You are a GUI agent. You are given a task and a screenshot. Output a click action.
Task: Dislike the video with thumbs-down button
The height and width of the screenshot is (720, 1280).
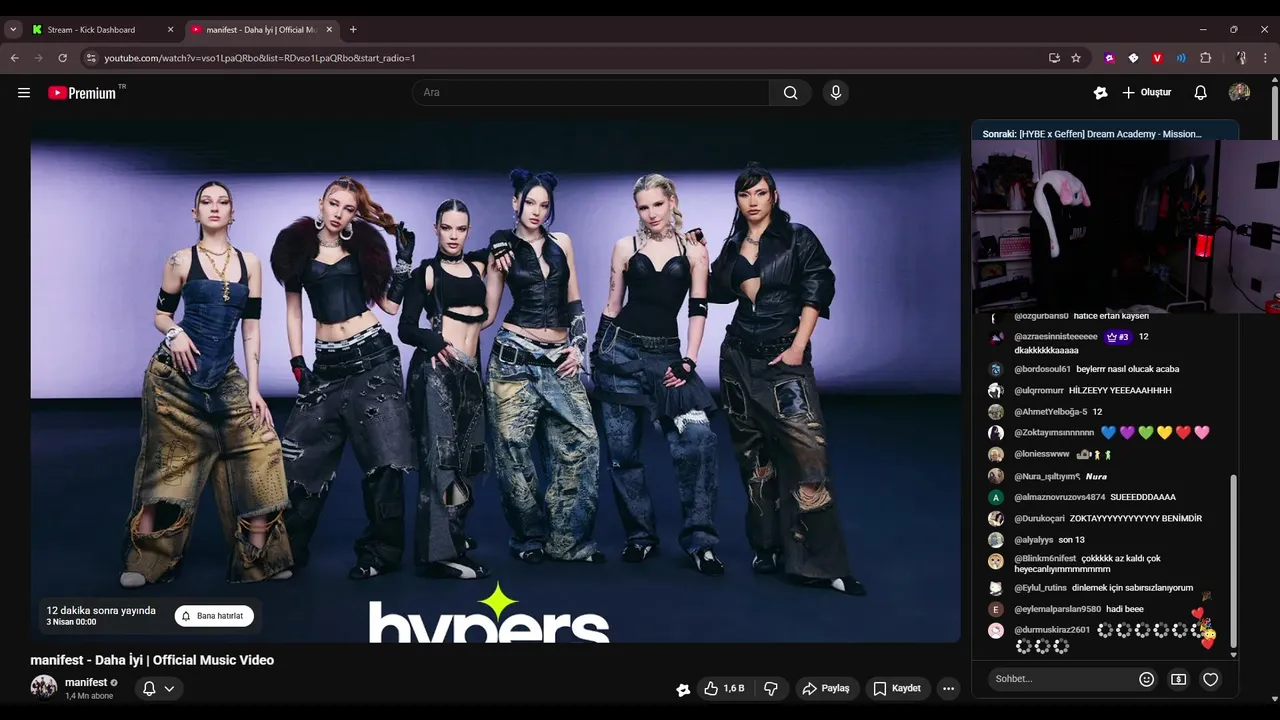(771, 689)
